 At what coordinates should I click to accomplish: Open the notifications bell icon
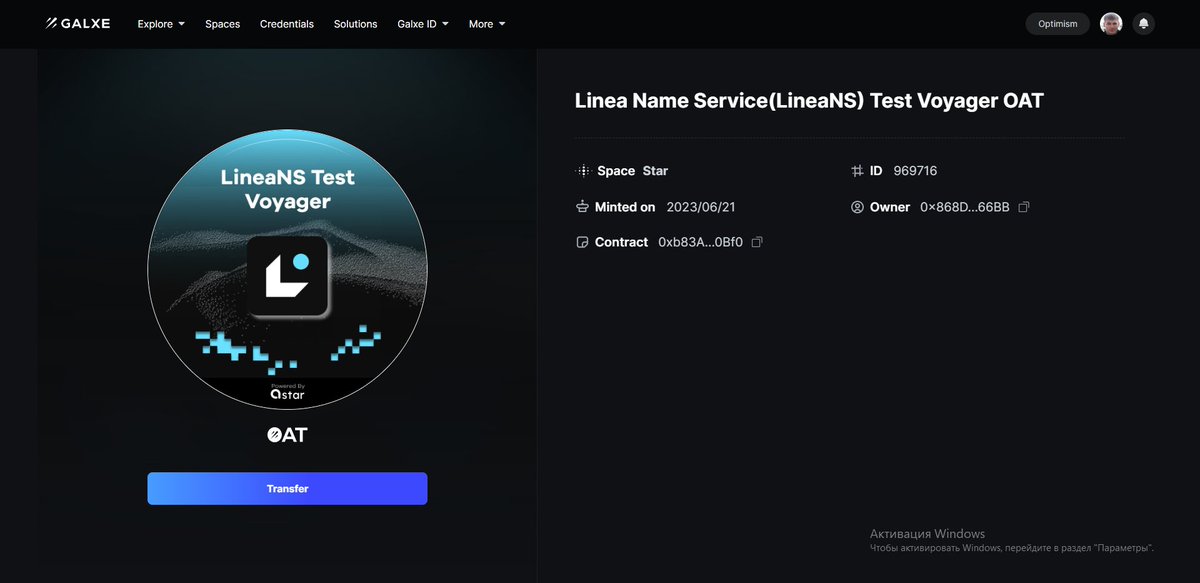pos(1143,23)
